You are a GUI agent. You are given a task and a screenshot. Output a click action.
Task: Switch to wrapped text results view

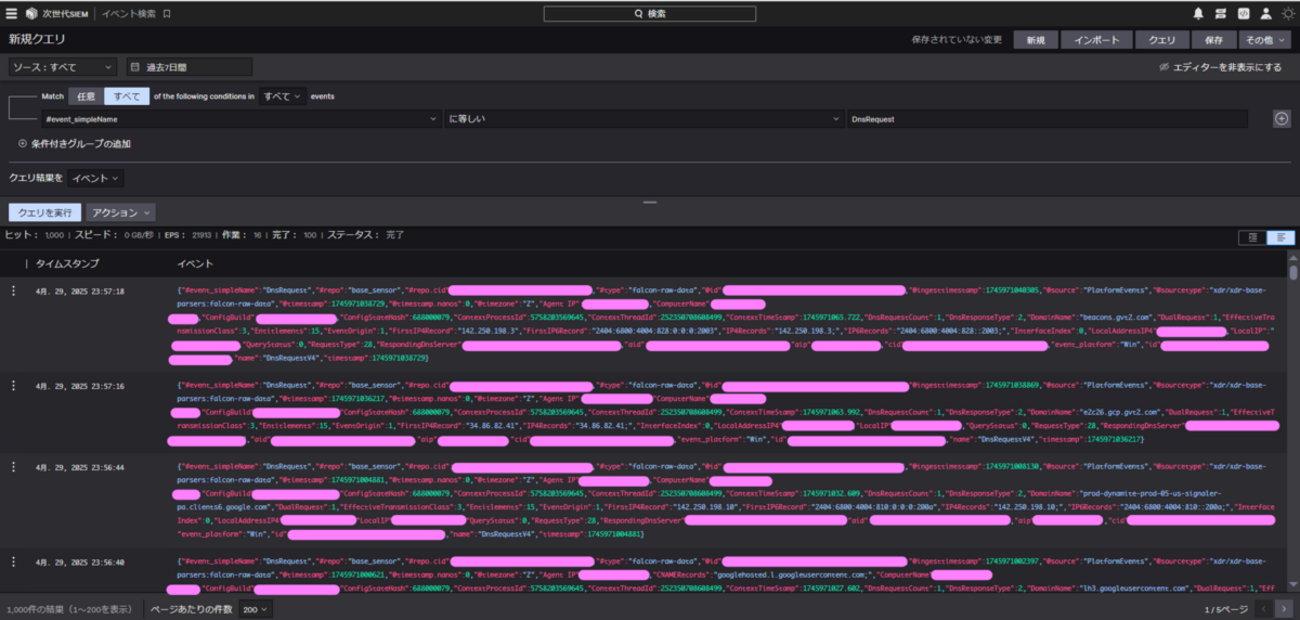coord(1280,238)
